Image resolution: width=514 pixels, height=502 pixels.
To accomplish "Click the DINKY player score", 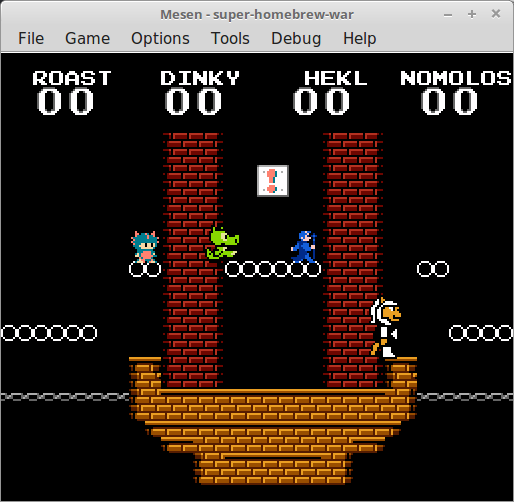I will pyautogui.click(x=193, y=101).
